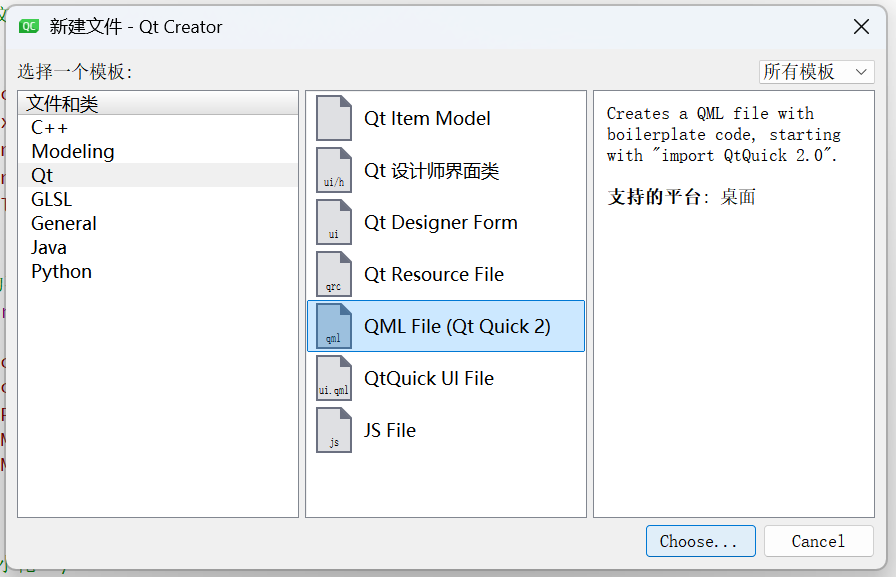Click the Choose... button
This screenshot has width=896, height=577.
pos(701,541)
